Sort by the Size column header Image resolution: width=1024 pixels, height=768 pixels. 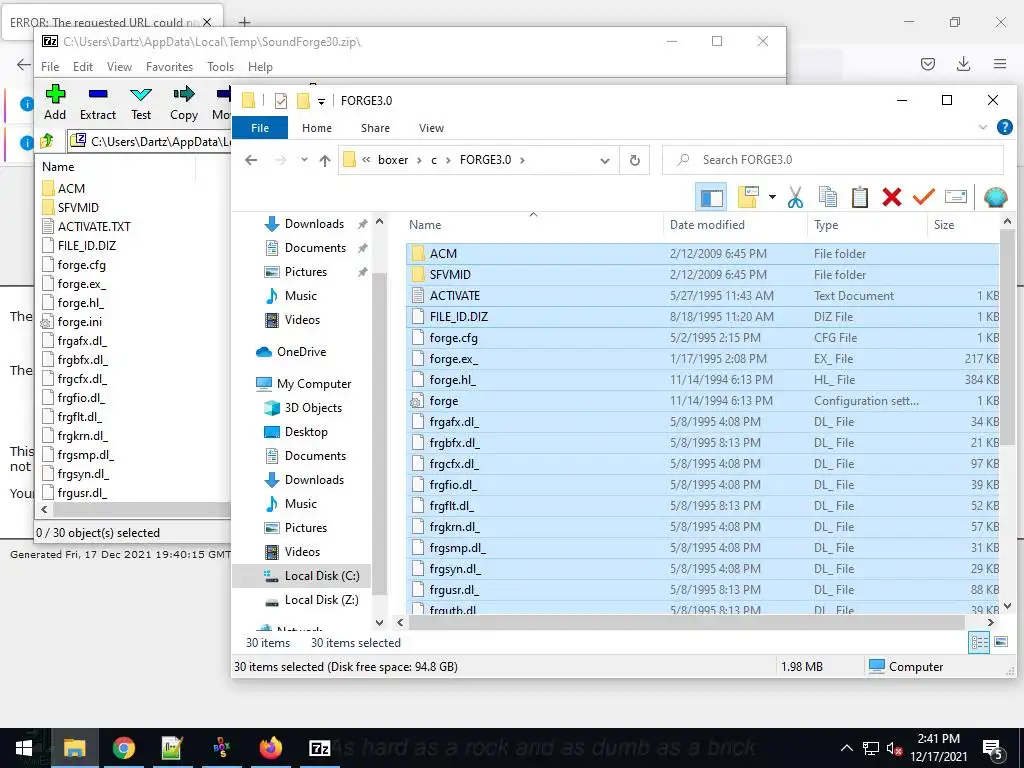(963, 225)
